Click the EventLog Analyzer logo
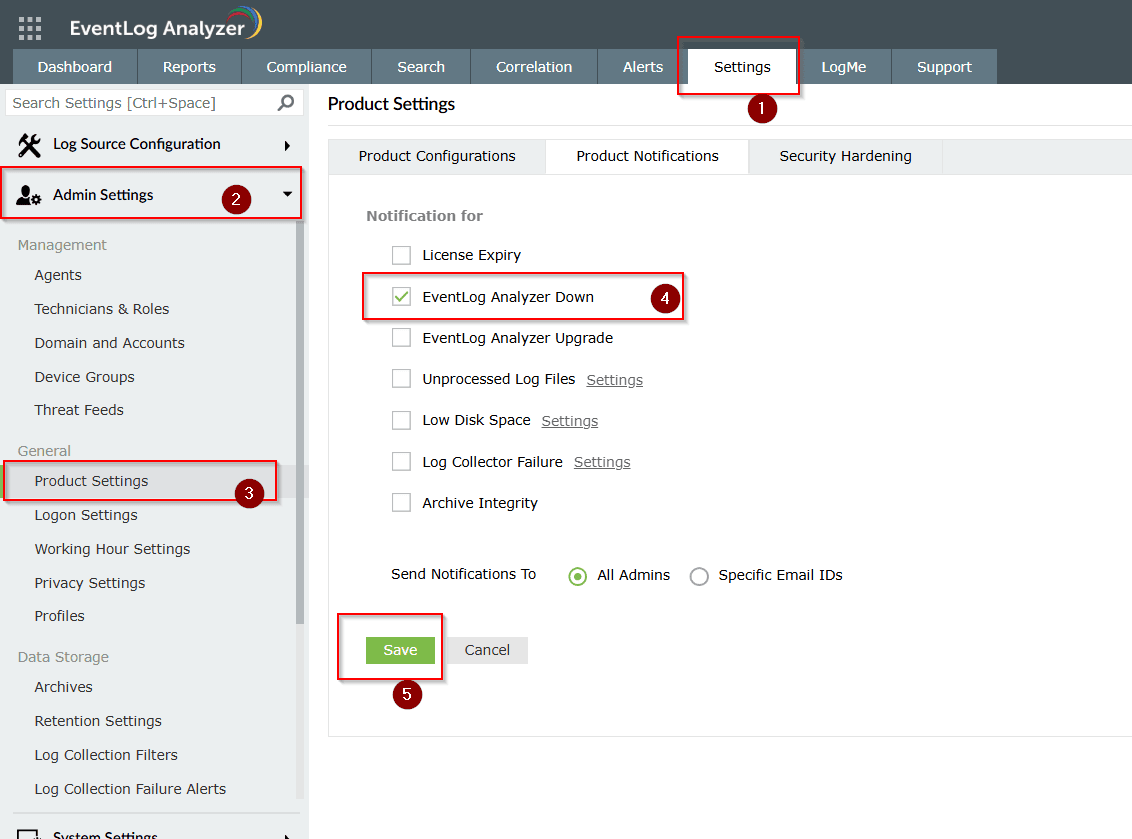Viewport: 1132px width, 839px height. [165, 24]
